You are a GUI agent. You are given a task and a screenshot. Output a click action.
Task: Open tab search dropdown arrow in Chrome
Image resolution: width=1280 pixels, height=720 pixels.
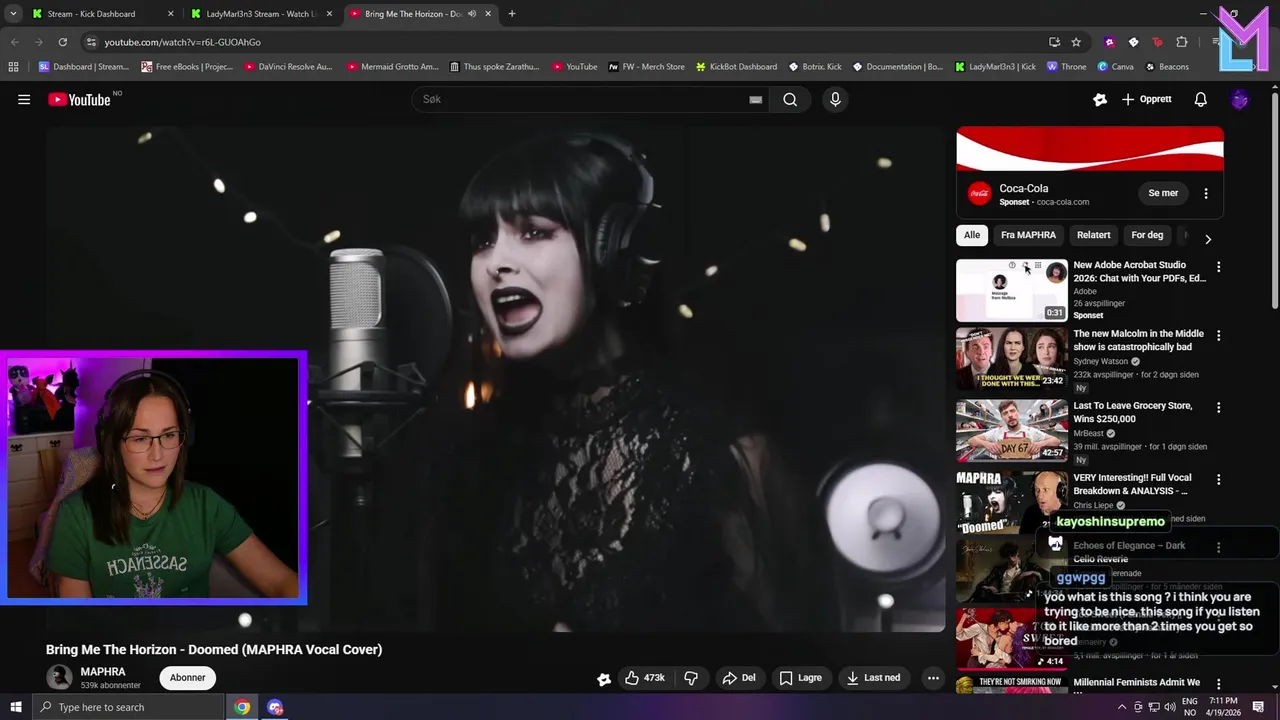(13, 14)
